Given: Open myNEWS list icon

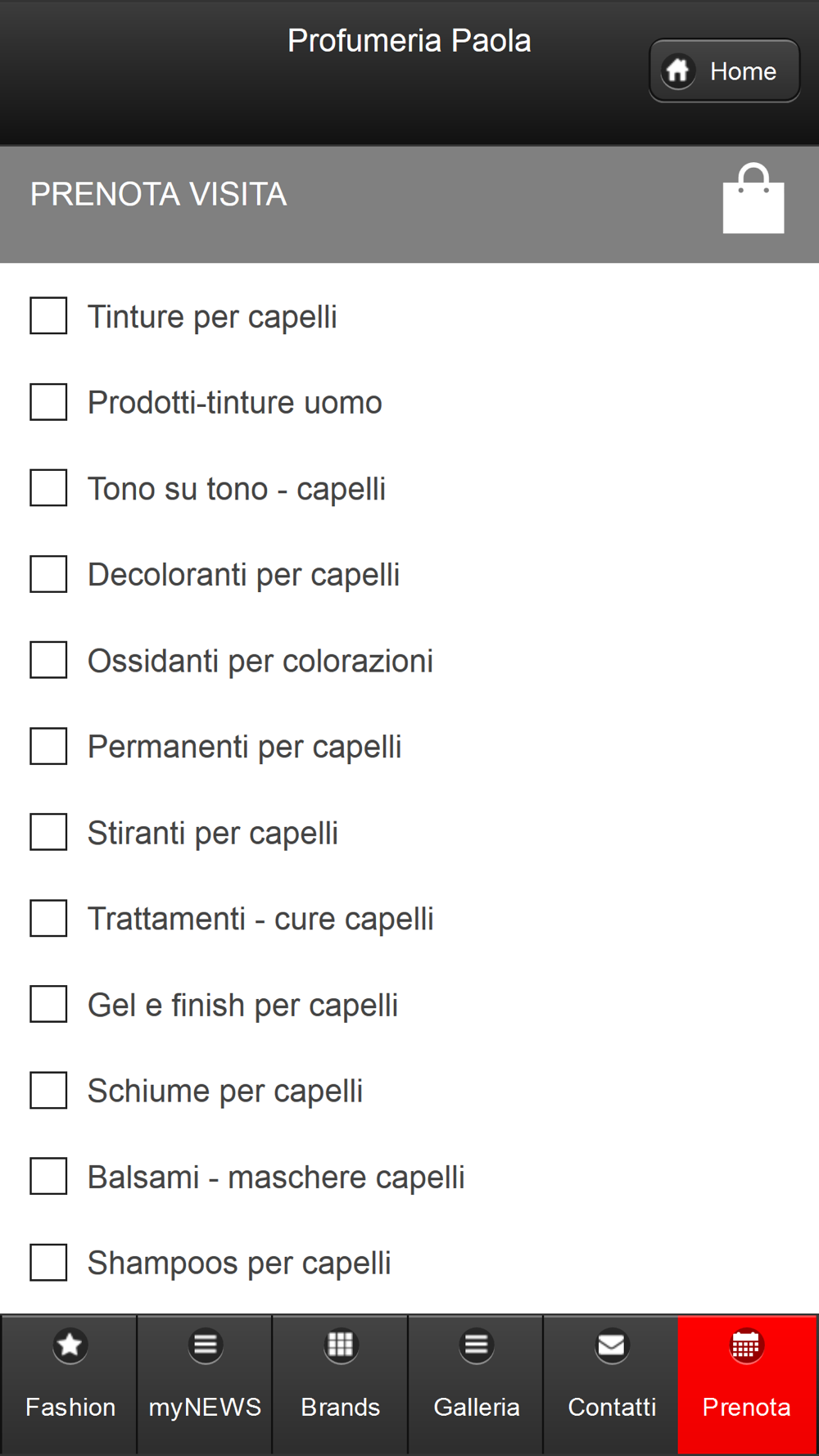Looking at the screenshot, I should coord(206,1345).
